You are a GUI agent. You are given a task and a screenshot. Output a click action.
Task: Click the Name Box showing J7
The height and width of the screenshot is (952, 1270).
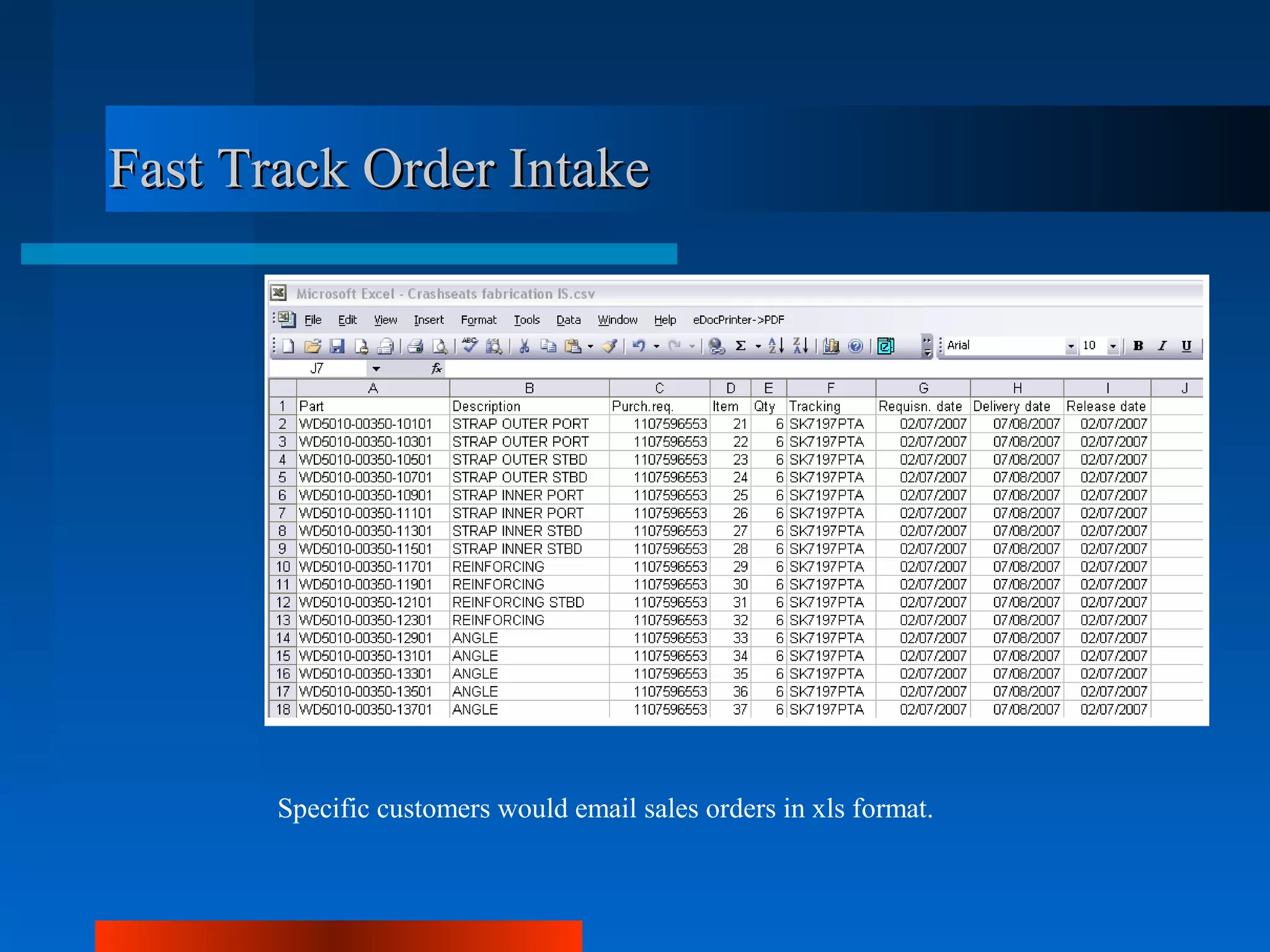(x=317, y=369)
